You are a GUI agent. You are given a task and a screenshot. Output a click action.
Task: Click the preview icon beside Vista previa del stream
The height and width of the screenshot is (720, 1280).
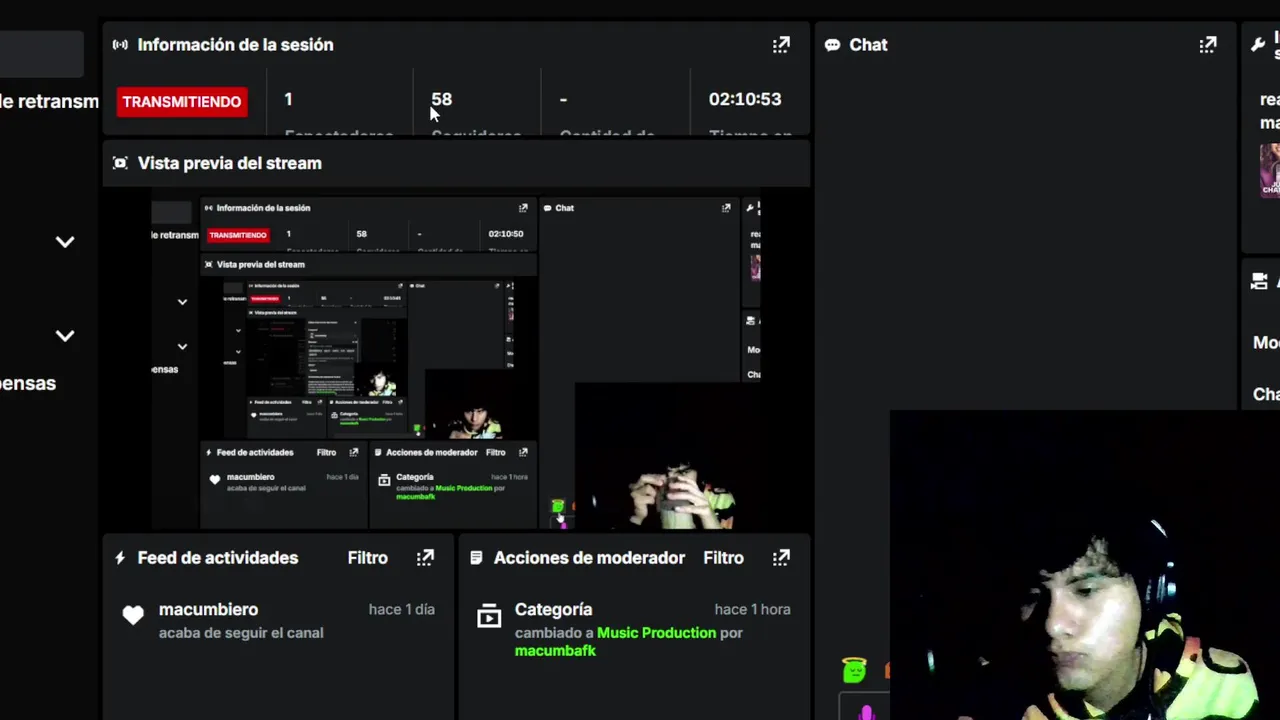pyautogui.click(x=120, y=163)
